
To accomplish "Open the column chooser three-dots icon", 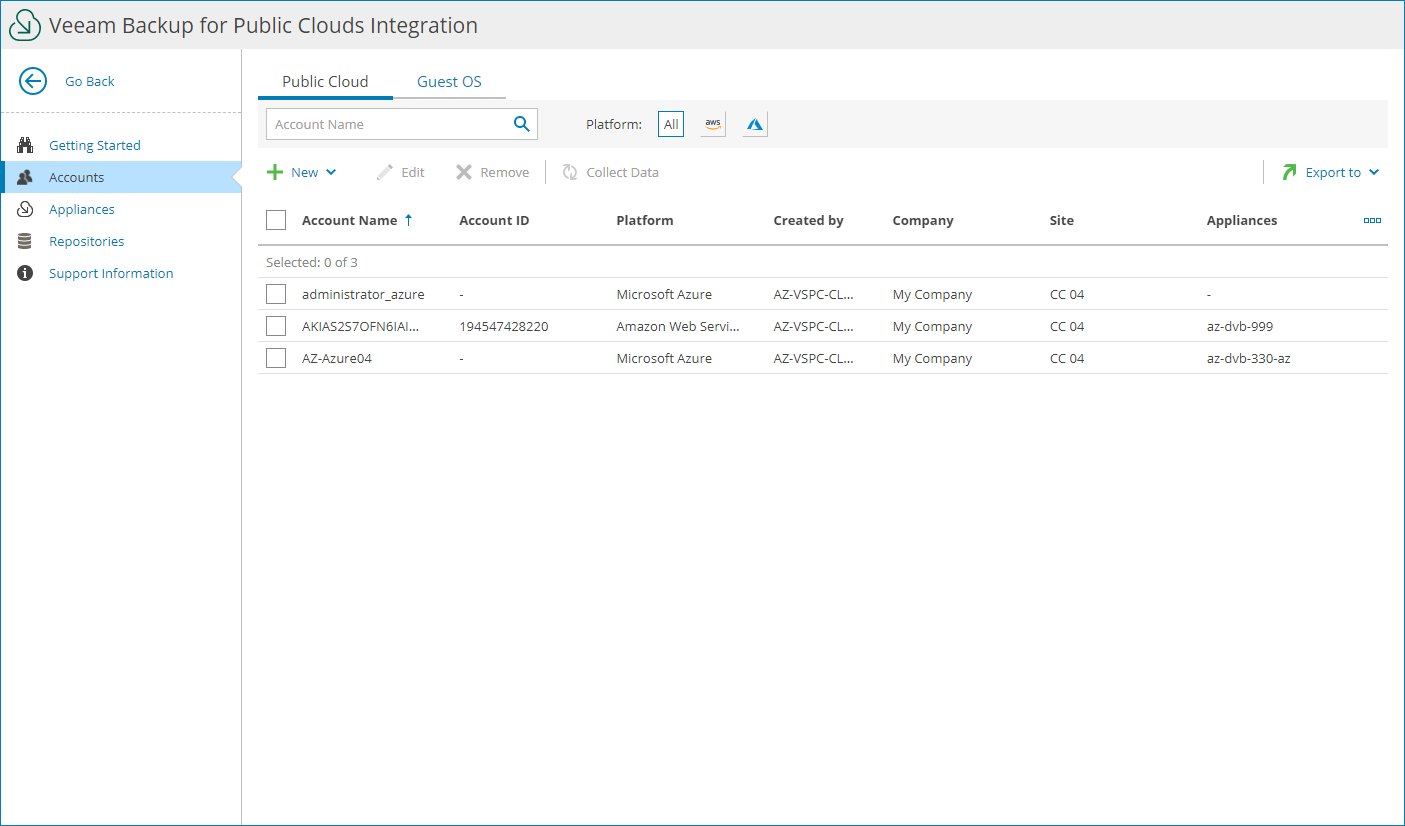I will pyautogui.click(x=1372, y=220).
